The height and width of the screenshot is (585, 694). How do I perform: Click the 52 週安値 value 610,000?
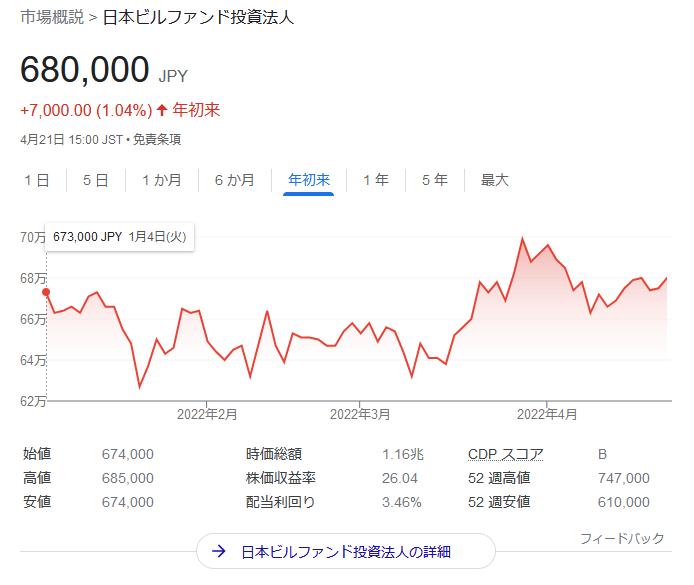point(624,502)
